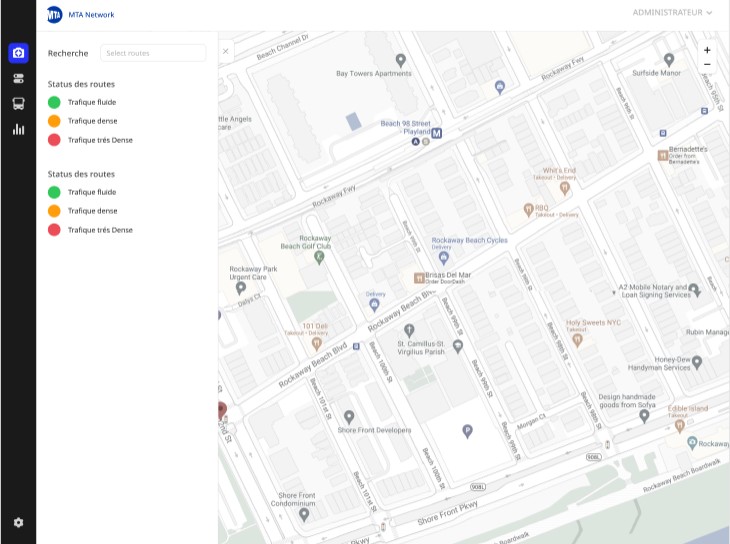Click second orange Trafique dense swatch

54,211
